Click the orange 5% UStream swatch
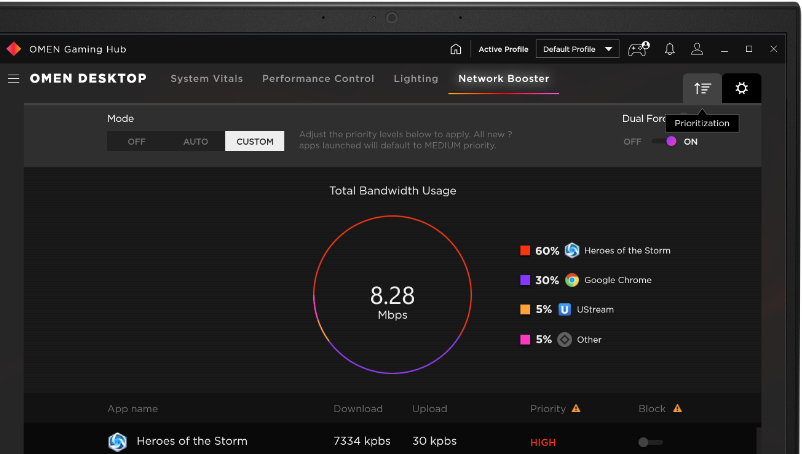Image resolution: width=802 pixels, height=454 pixels. tap(525, 309)
